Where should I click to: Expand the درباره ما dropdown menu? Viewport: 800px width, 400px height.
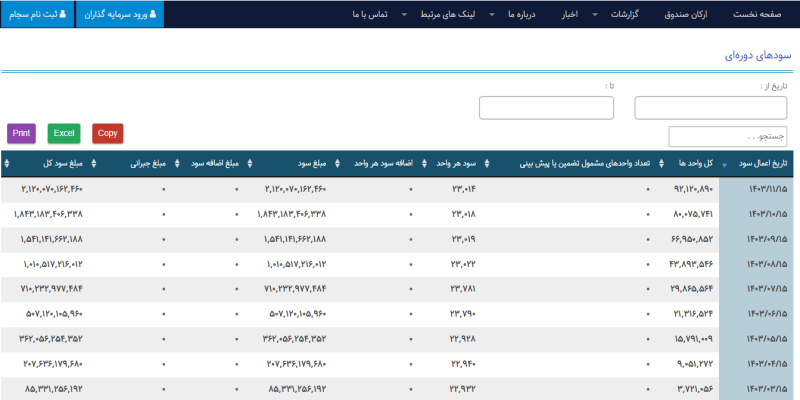[x=521, y=14]
